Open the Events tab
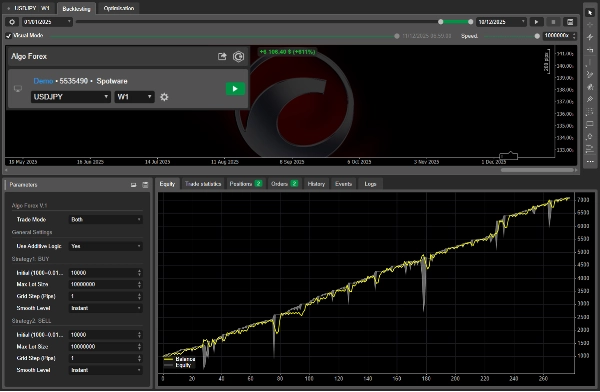Image resolution: width=600 pixels, height=392 pixels. [343, 184]
